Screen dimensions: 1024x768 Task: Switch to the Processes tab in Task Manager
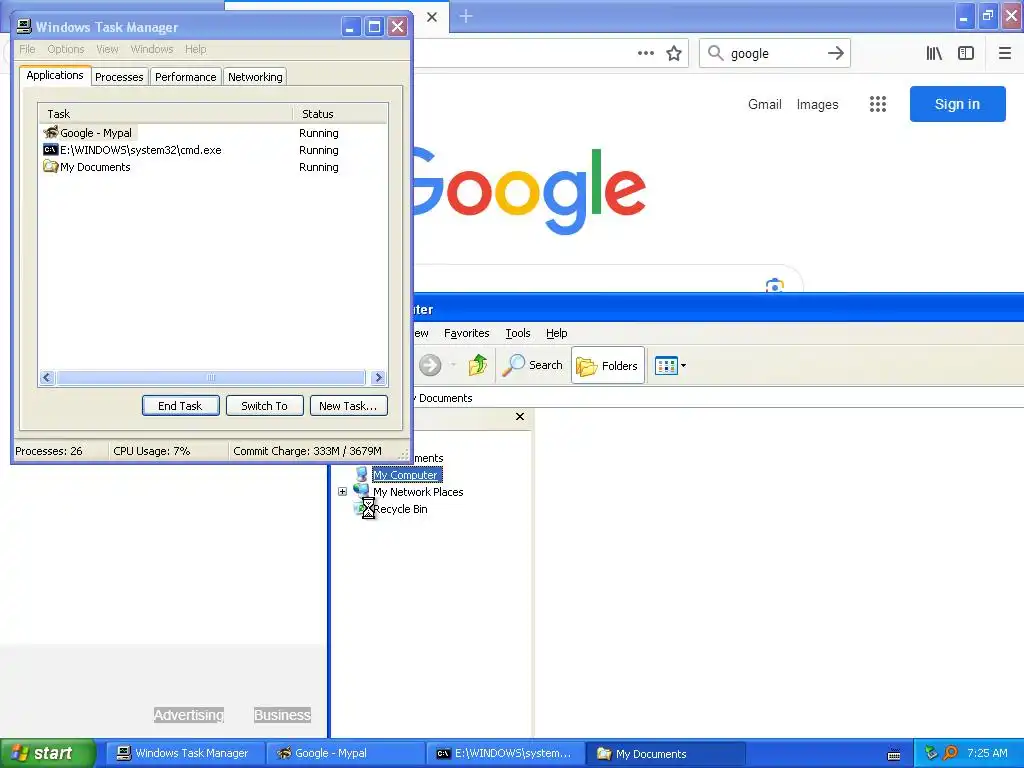pyautogui.click(x=119, y=77)
